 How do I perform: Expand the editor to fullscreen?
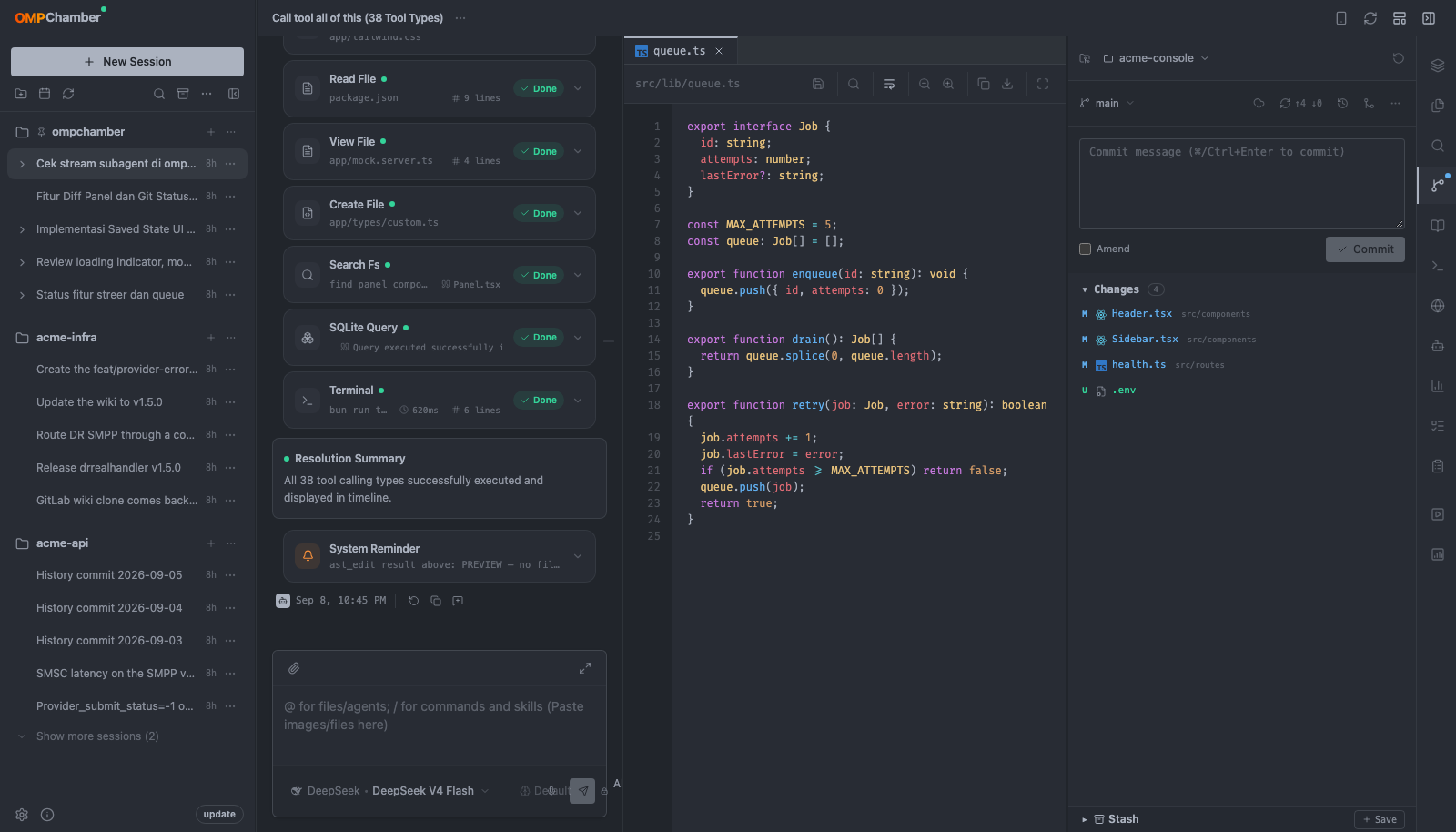pos(1043,84)
